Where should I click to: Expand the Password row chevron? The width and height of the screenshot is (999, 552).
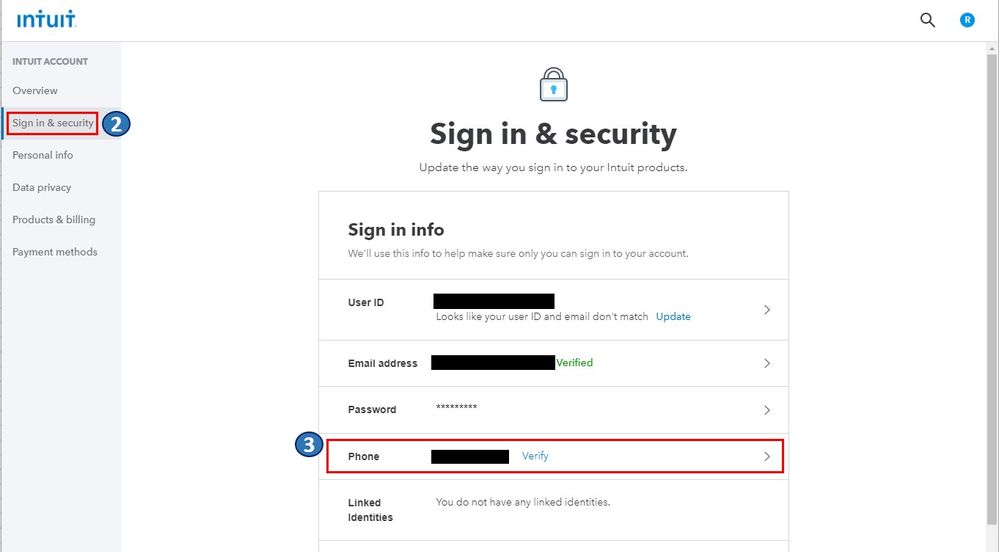click(767, 410)
